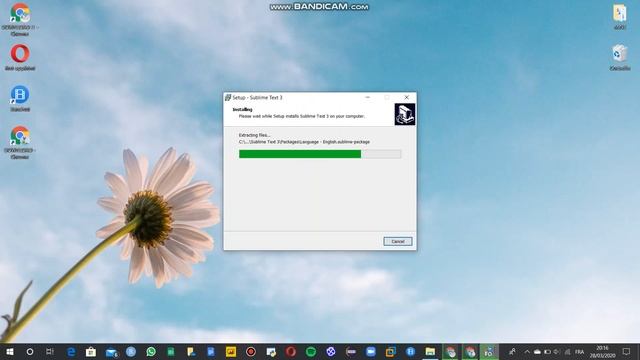Open Cortana search circle on taskbar
Image resolution: width=640 pixels, height=360 pixels.
pos(30,351)
